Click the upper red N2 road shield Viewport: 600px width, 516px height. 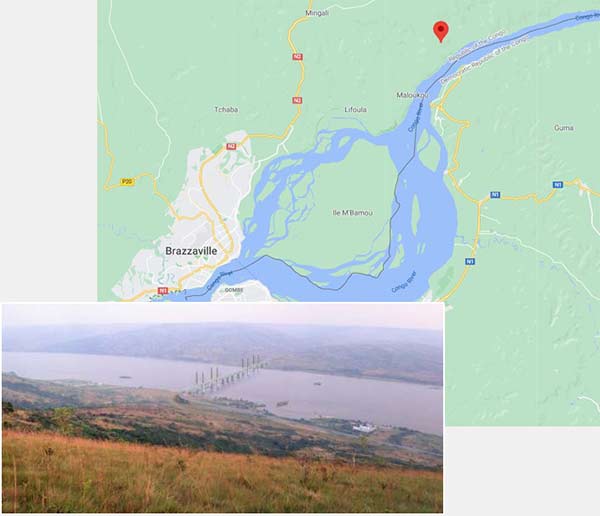(x=297, y=57)
